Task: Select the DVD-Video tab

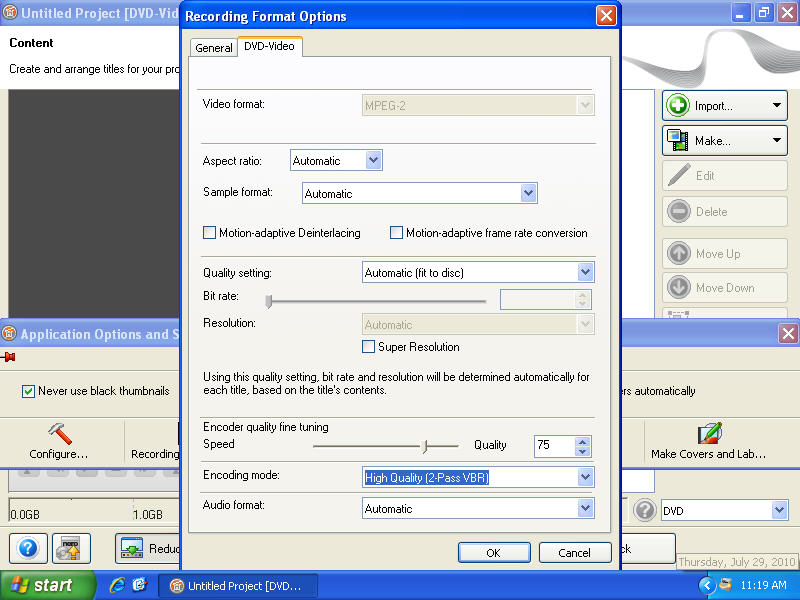Action: [x=269, y=46]
